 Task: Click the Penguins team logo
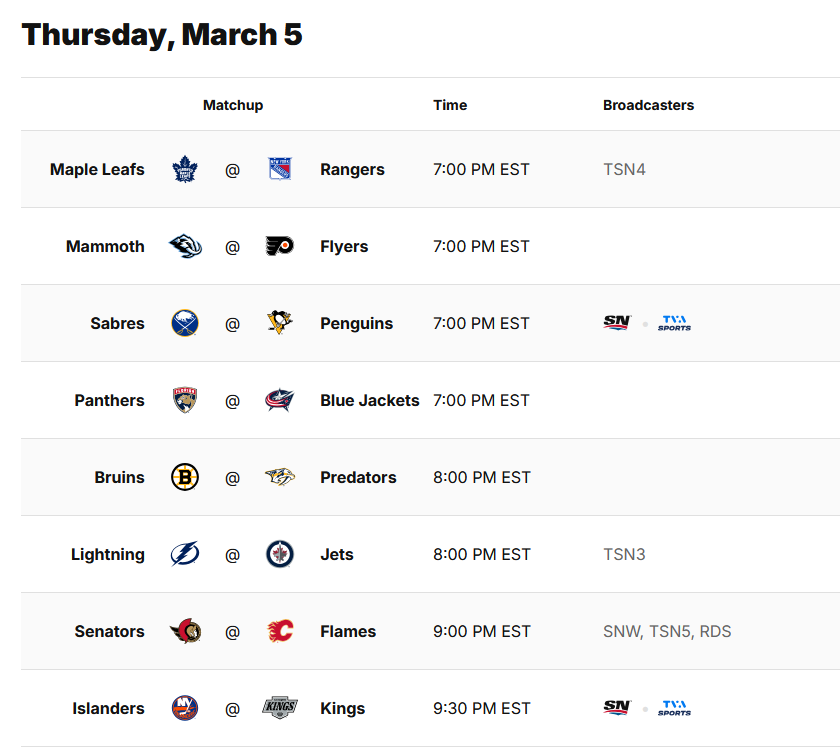(x=280, y=324)
